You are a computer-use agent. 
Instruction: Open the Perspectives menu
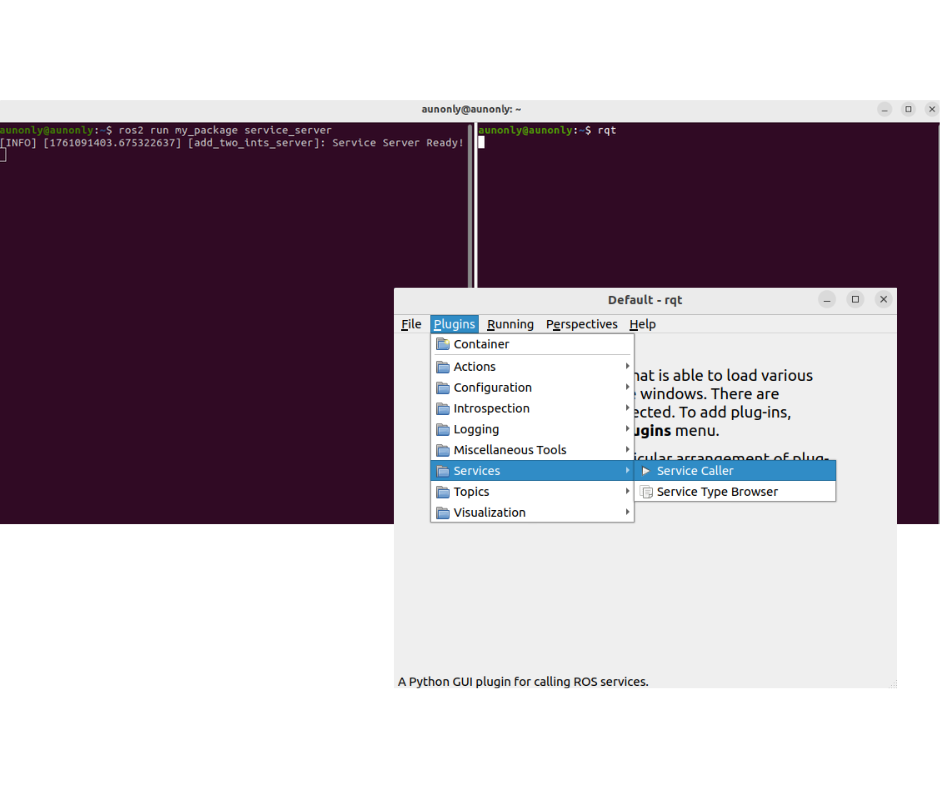[582, 324]
